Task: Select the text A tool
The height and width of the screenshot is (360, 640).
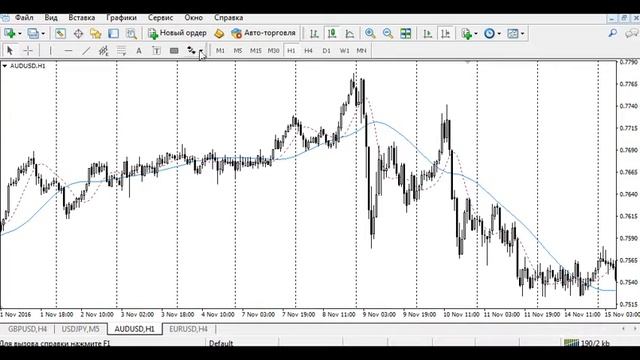Action: pos(139,51)
